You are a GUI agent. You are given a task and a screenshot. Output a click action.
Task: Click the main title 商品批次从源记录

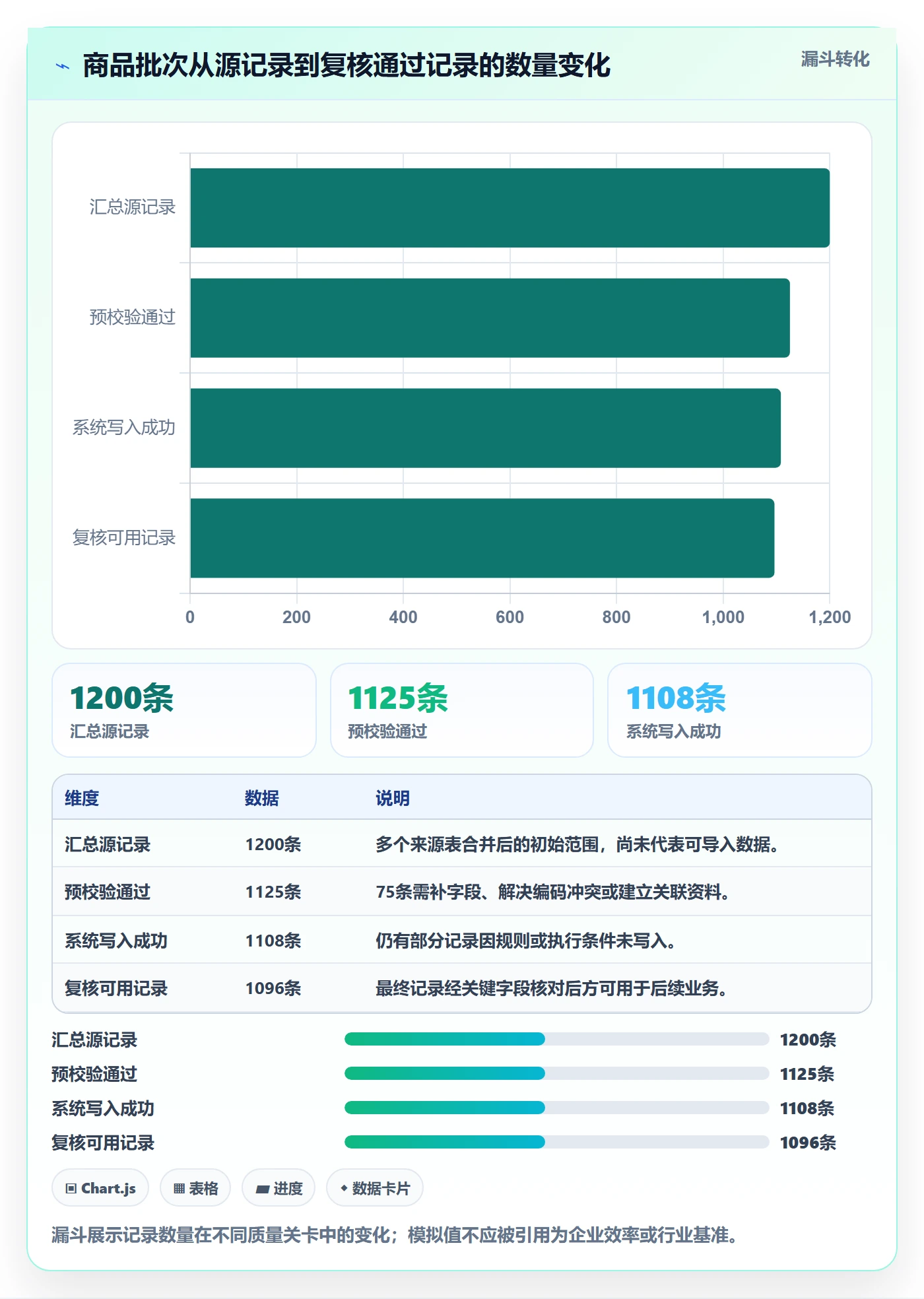click(x=346, y=66)
